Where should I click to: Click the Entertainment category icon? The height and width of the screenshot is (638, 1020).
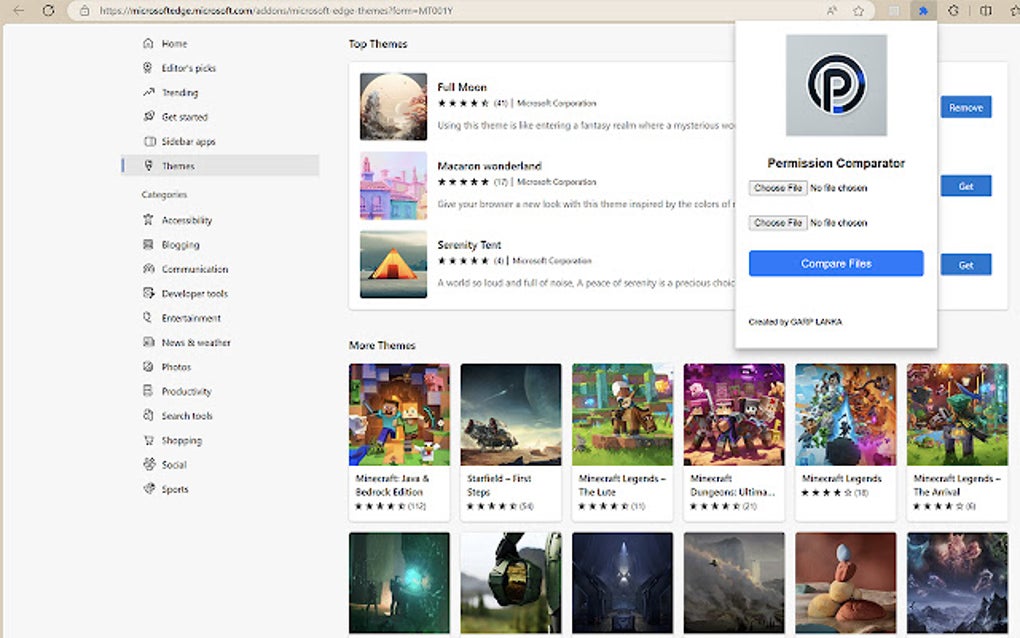[148, 317]
